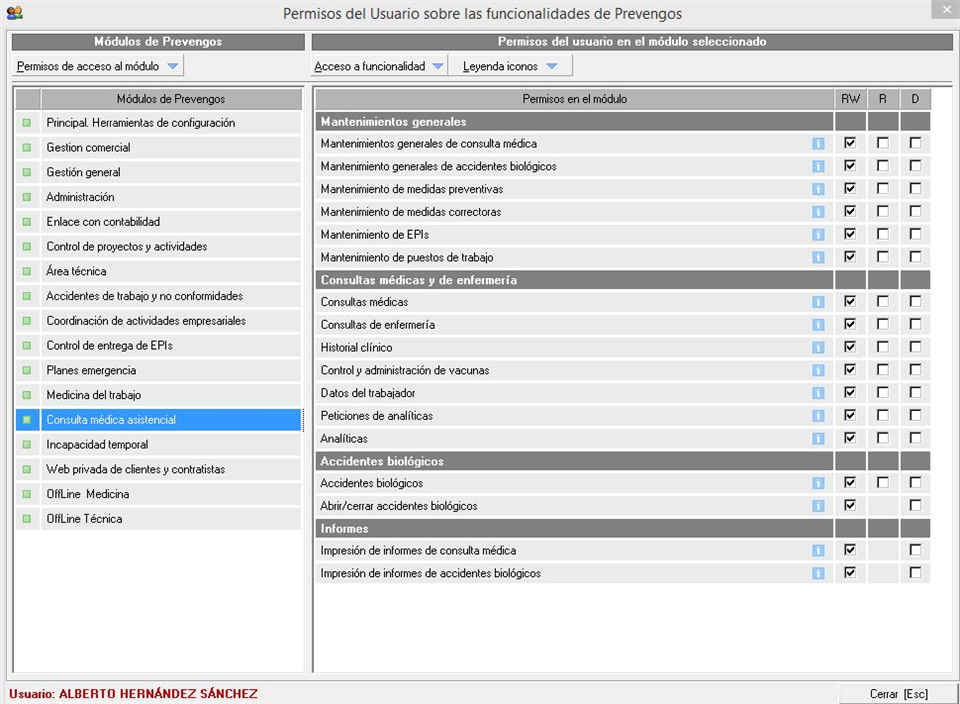The width and height of the screenshot is (960, 704).
Task: Check D box for Impresión de informes de consulta médica
Action: 915,550
